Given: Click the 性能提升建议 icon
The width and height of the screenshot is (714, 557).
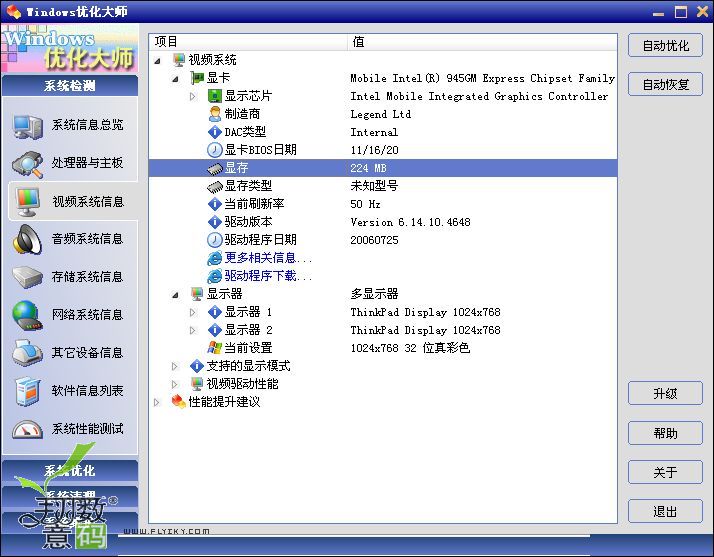Looking at the screenshot, I should (178, 402).
